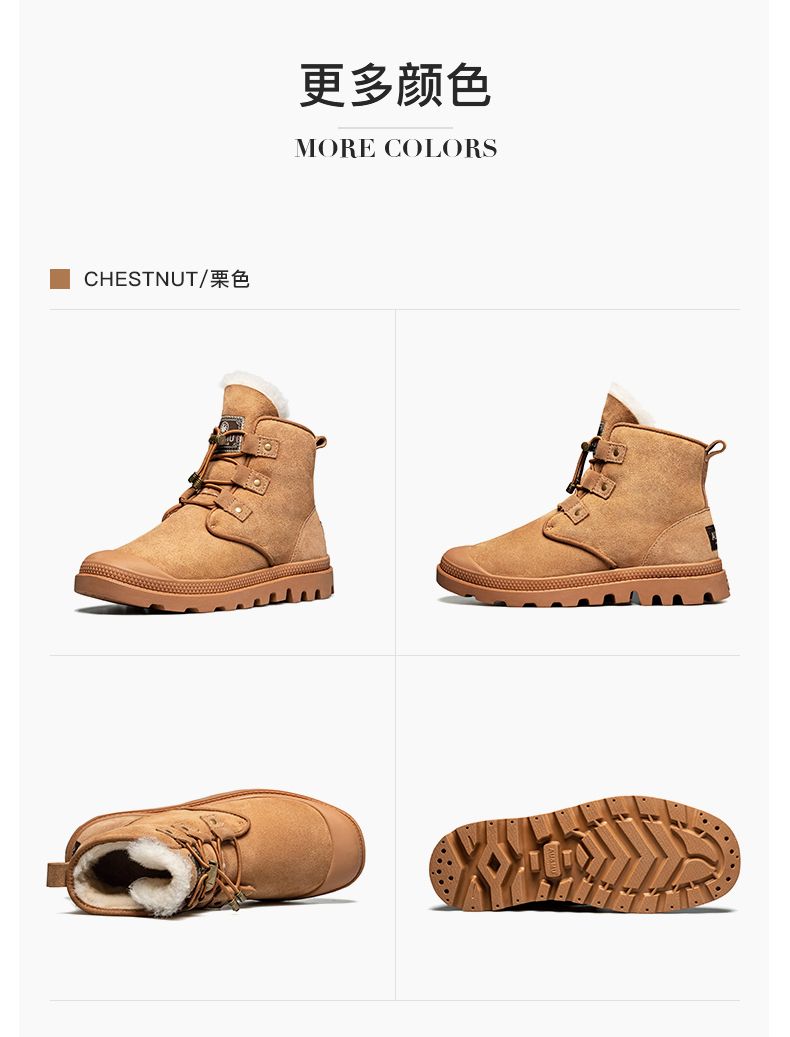Click the logo badge on boot tongue

click(232, 431)
